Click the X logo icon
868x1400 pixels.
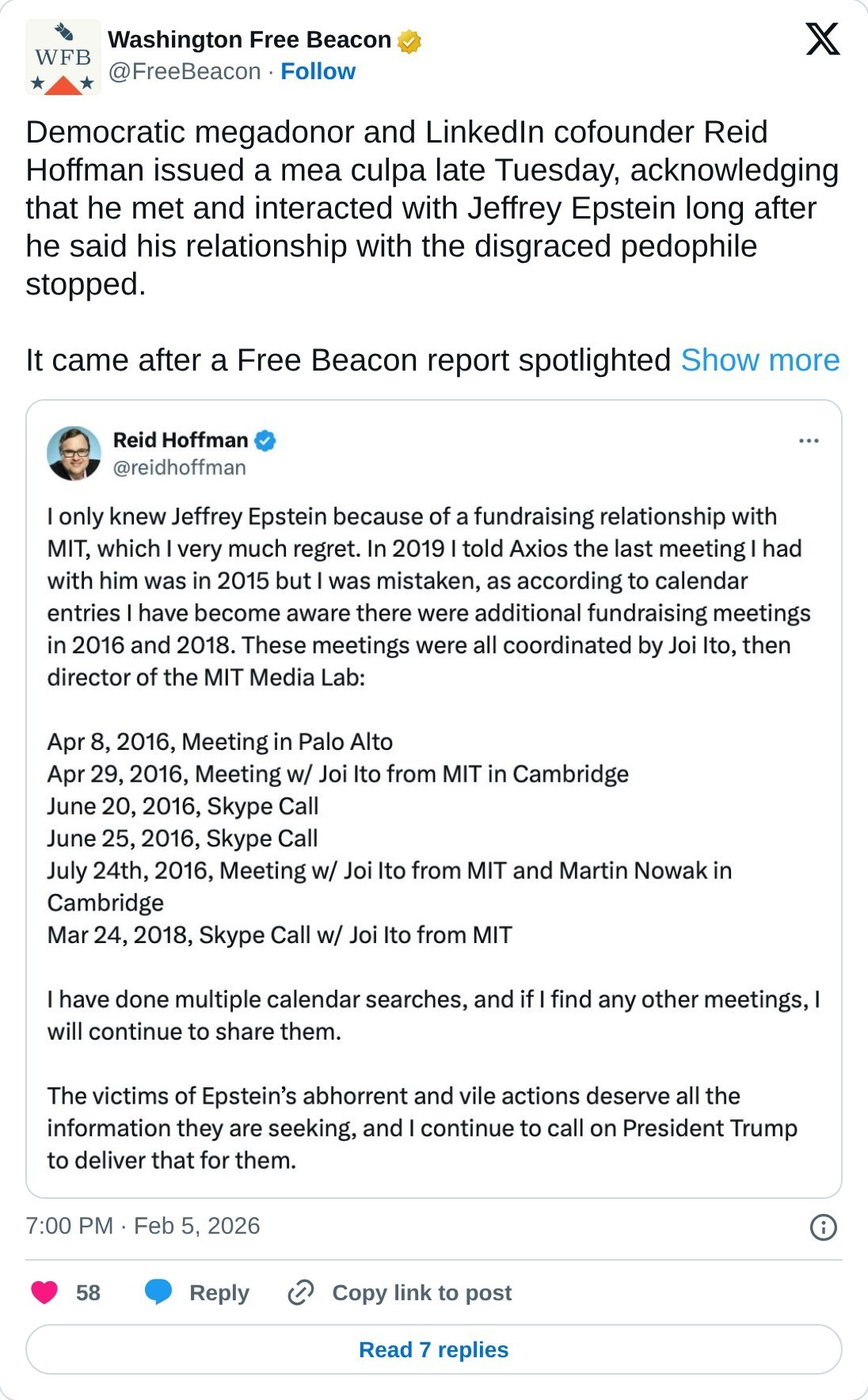pyautogui.click(x=823, y=39)
